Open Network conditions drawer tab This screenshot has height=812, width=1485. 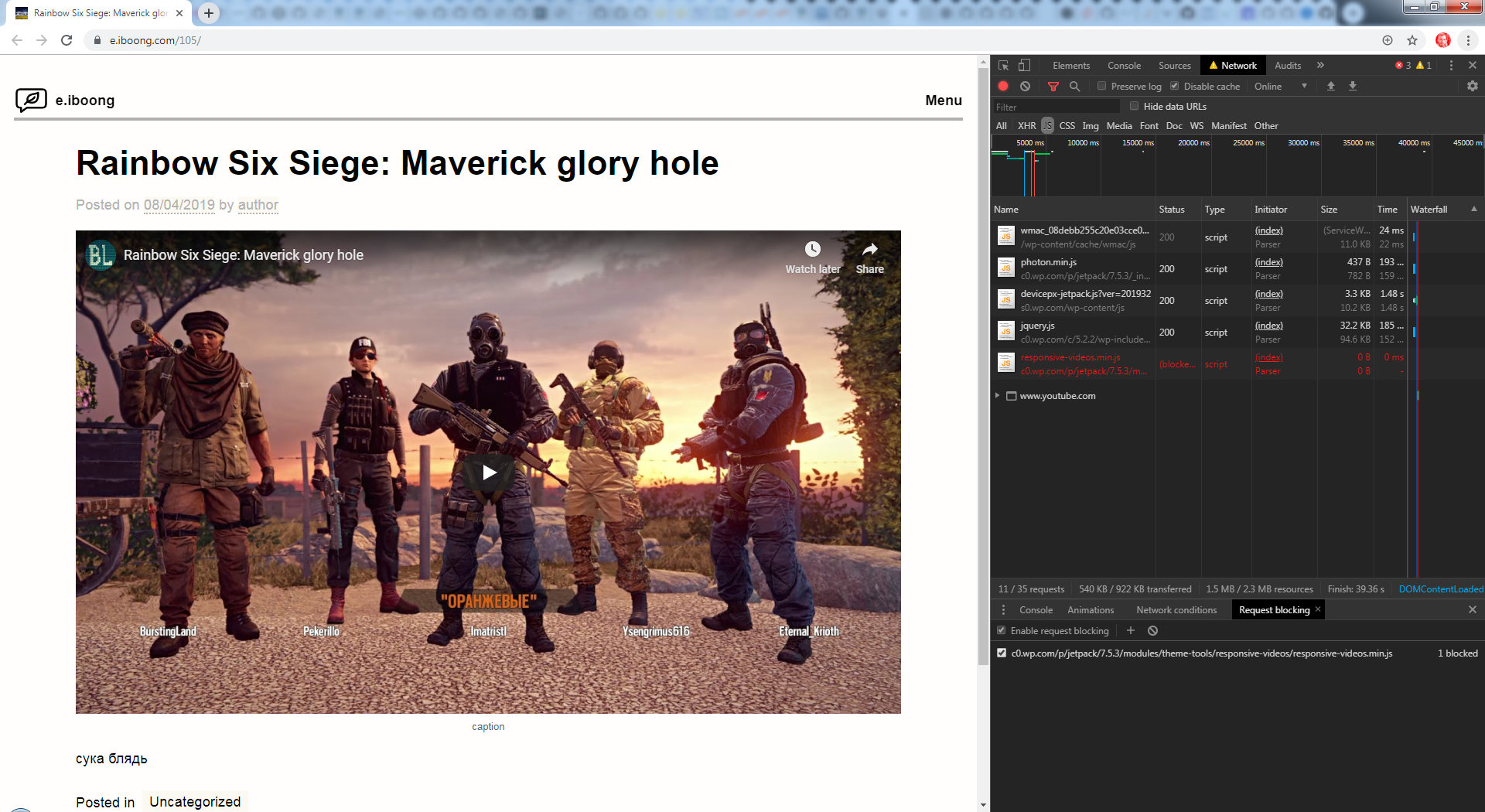click(x=1176, y=610)
